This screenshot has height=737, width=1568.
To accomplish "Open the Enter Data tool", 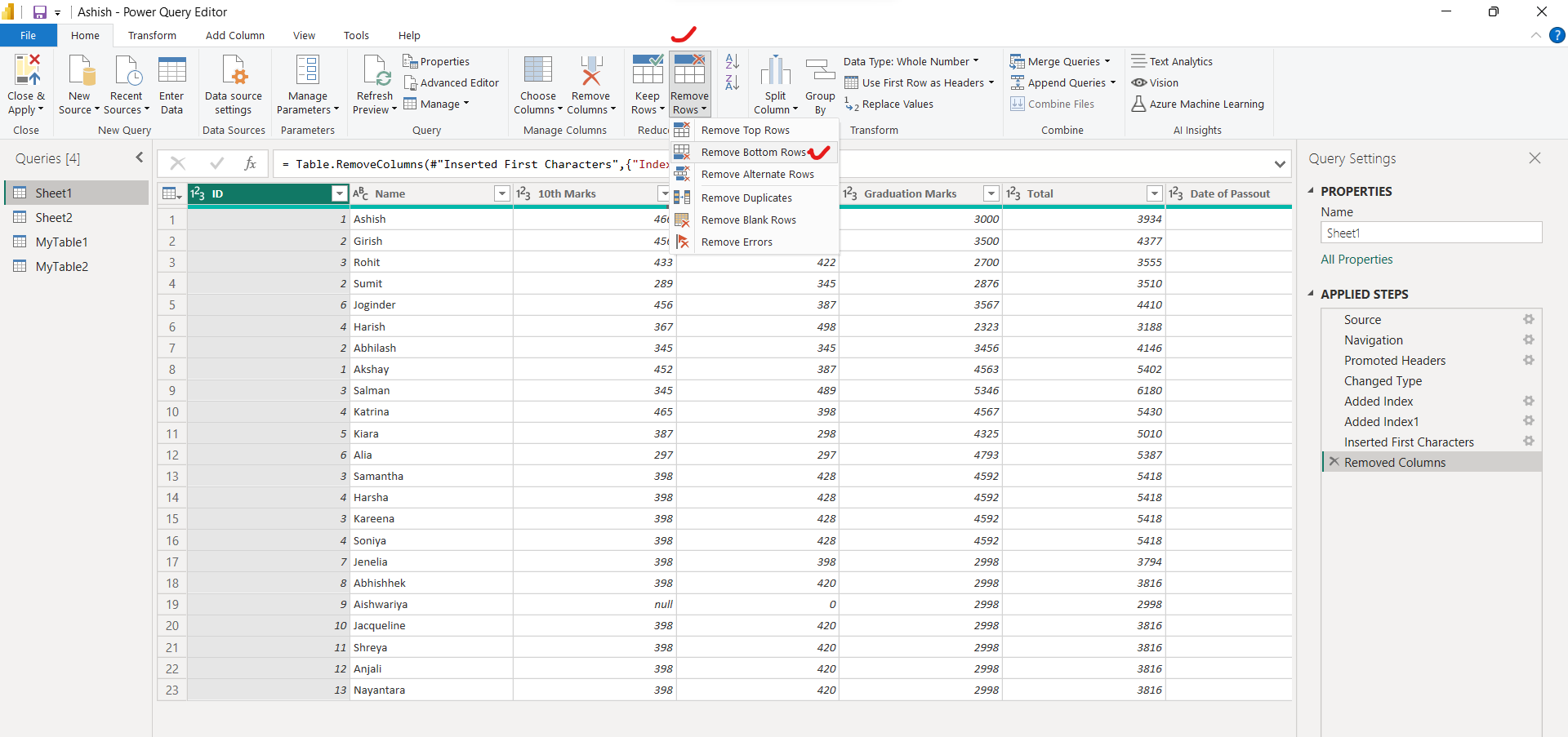I will coord(171,71).
